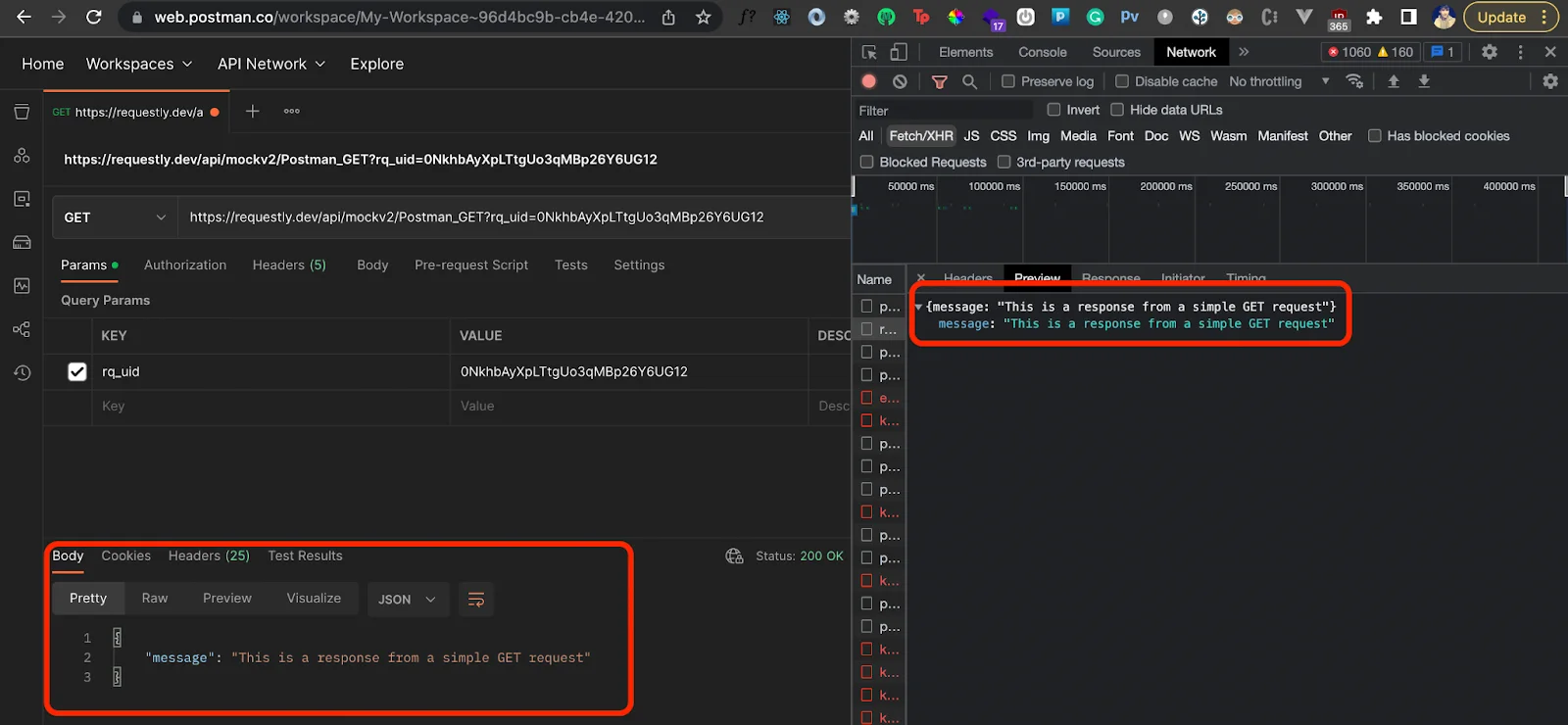
Task: Toggle word wrap in response body
Action: [x=476, y=600]
